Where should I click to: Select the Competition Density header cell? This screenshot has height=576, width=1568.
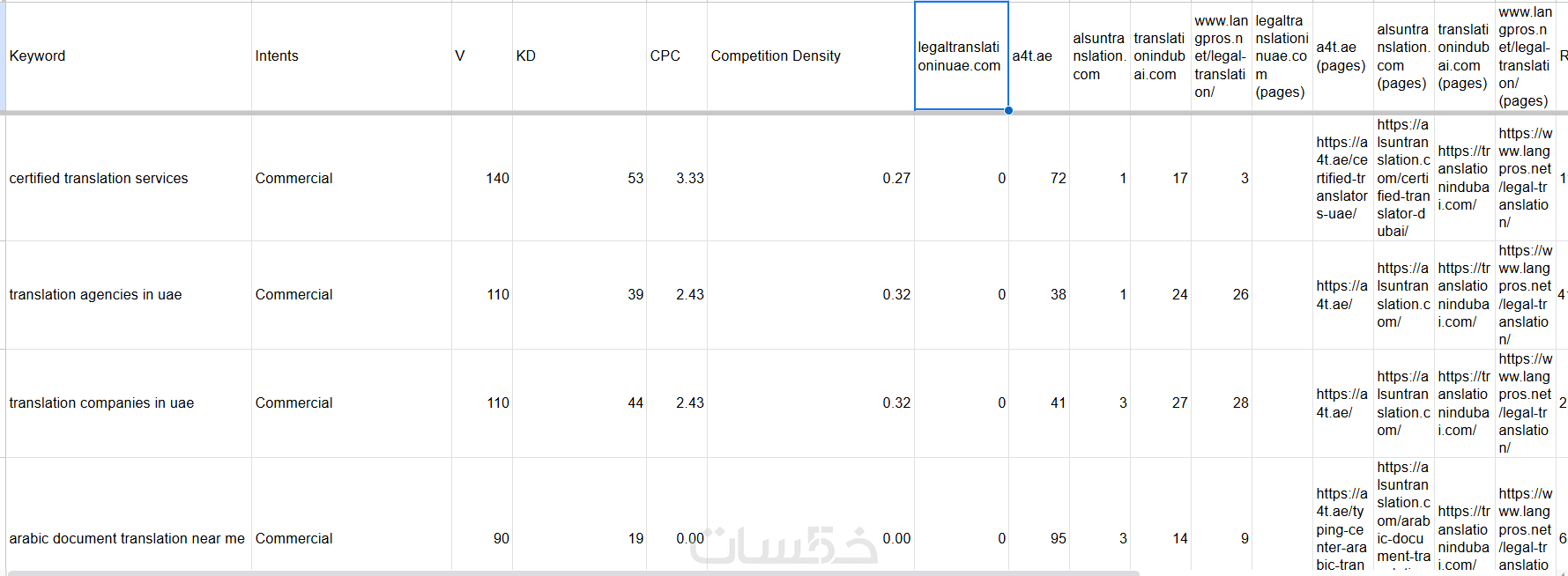coord(810,56)
